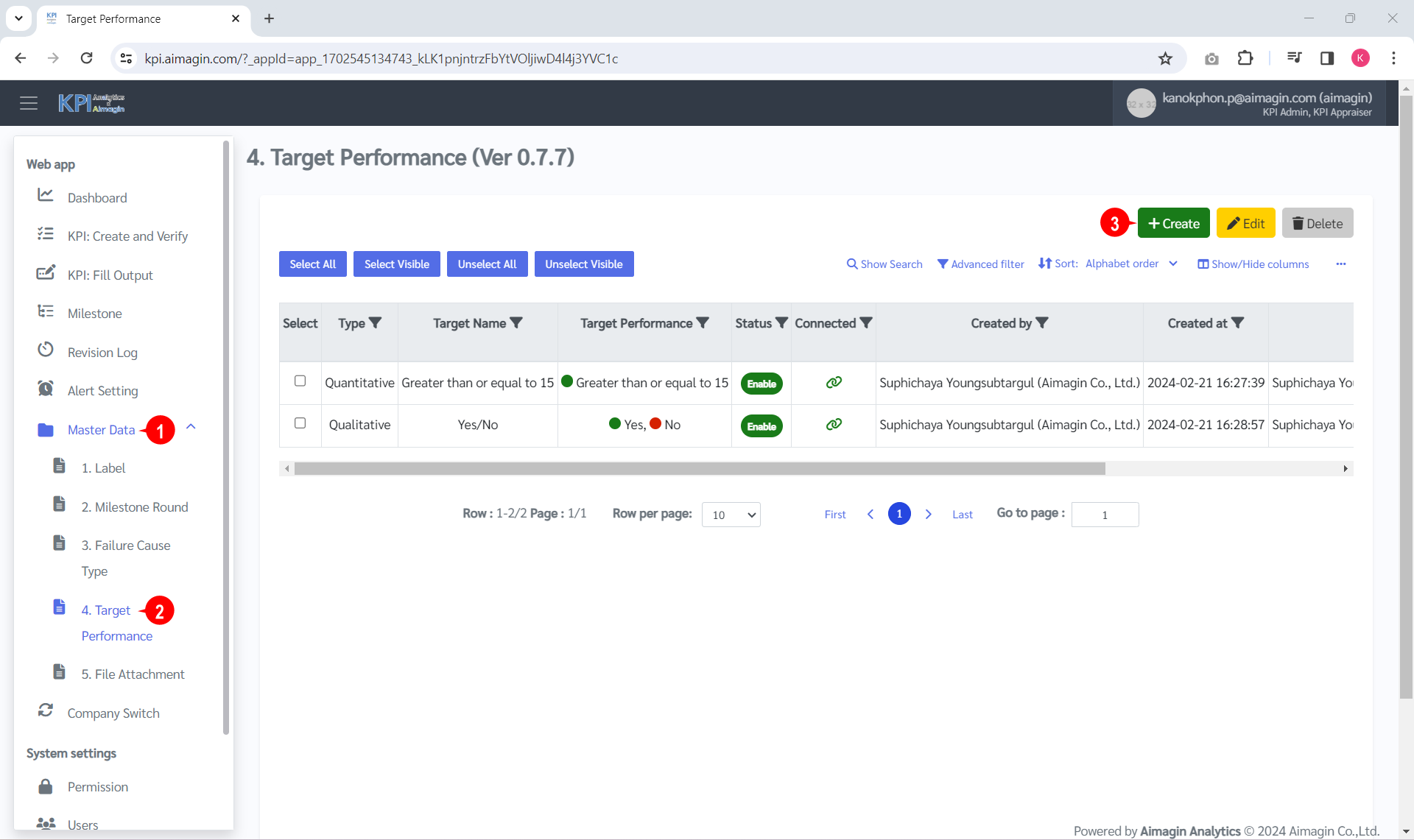Click the Milestone checklist icon

[x=46, y=311]
